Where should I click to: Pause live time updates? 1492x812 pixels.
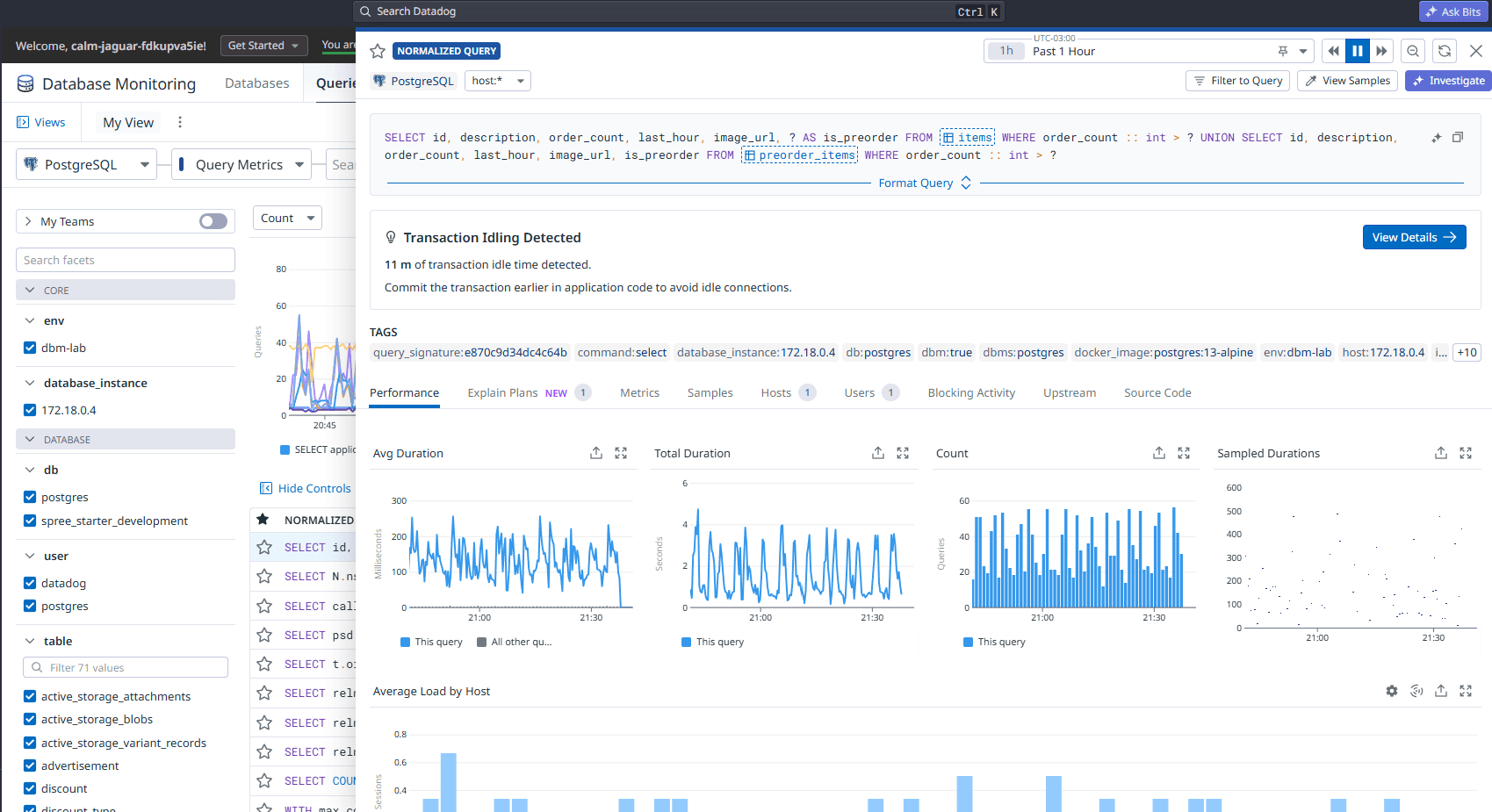click(x=1358, y=51)
